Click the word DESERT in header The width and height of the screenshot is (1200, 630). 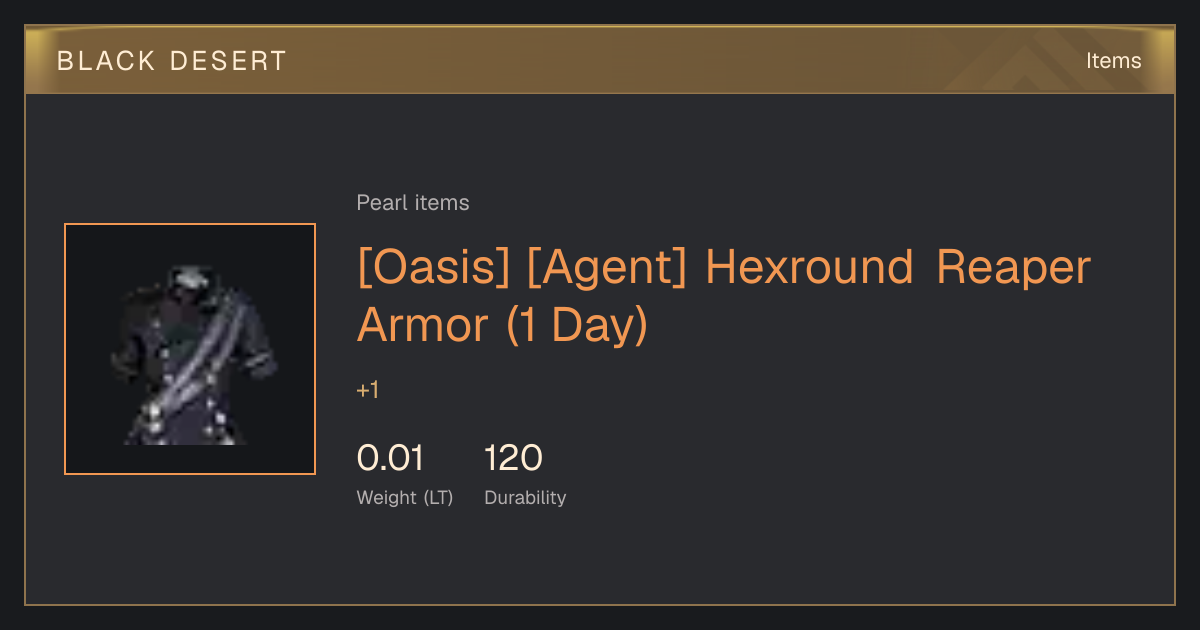click(229, 61)
